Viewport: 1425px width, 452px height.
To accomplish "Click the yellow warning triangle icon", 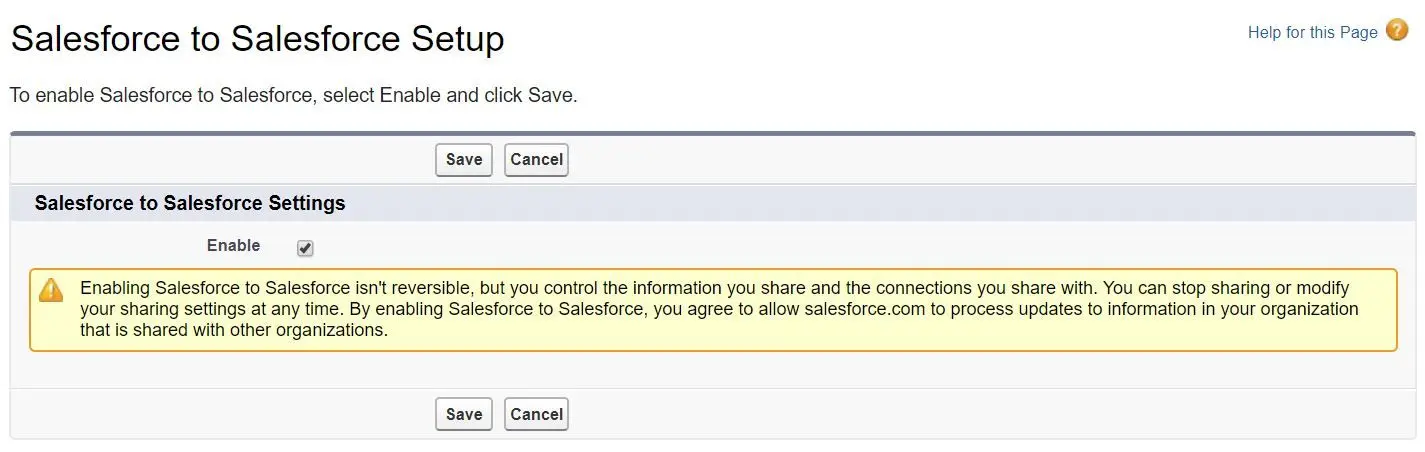I will [x=50, y=290].
